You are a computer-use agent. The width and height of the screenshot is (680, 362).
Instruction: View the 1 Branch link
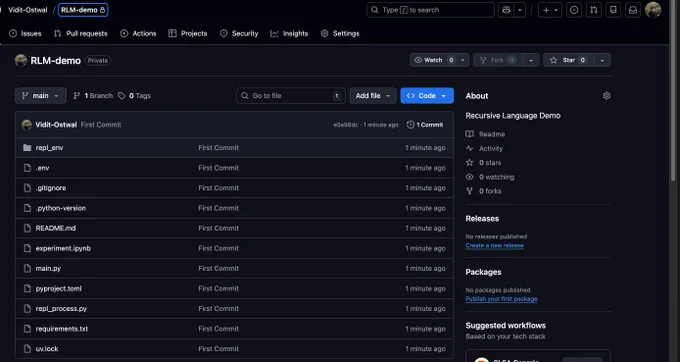(93, 96)
